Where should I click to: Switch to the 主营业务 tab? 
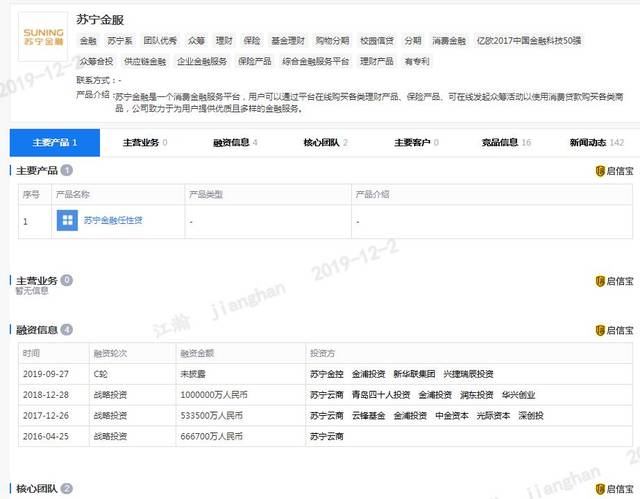coord(145,142)
